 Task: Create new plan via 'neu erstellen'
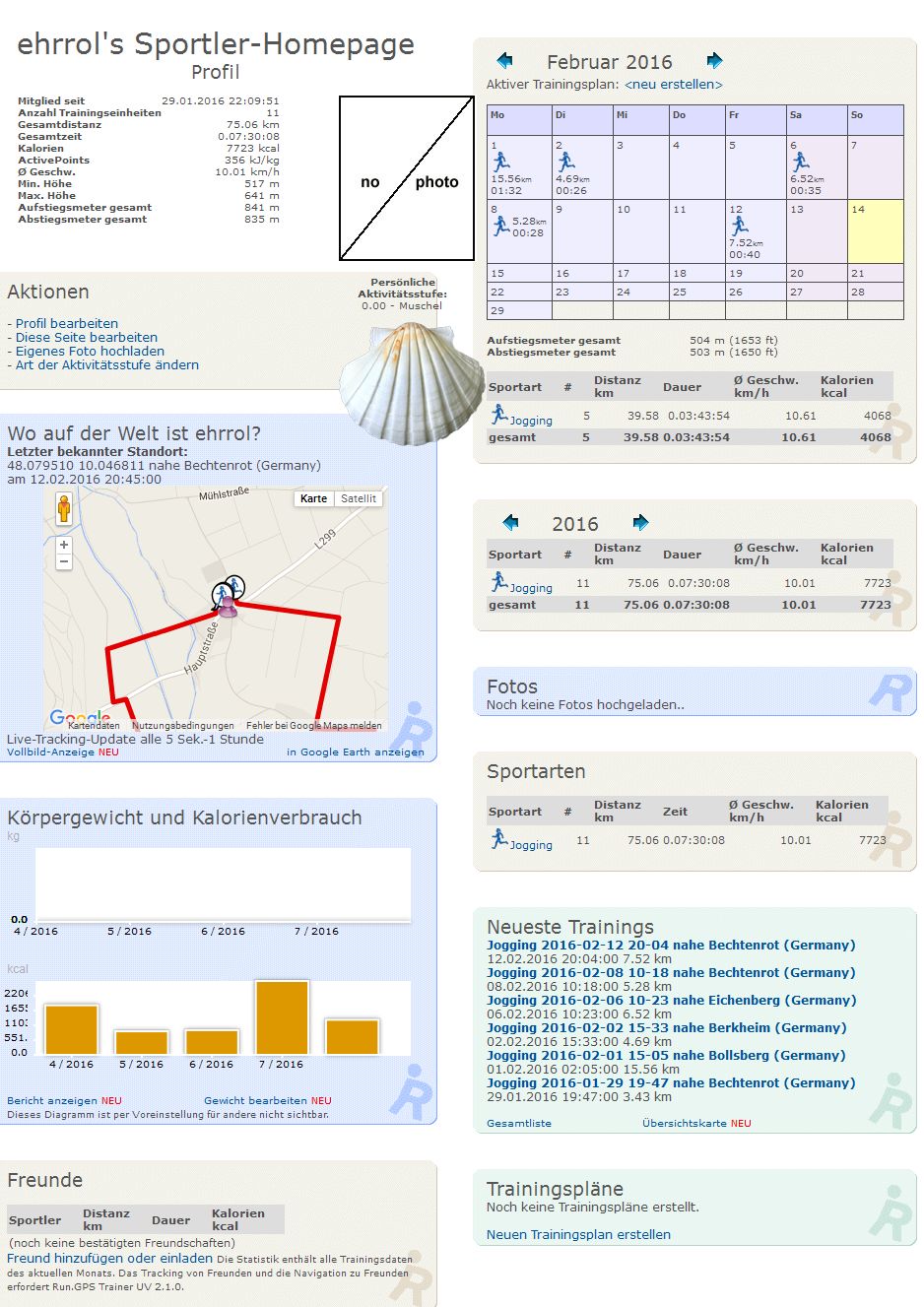click(x=674, y=85)
